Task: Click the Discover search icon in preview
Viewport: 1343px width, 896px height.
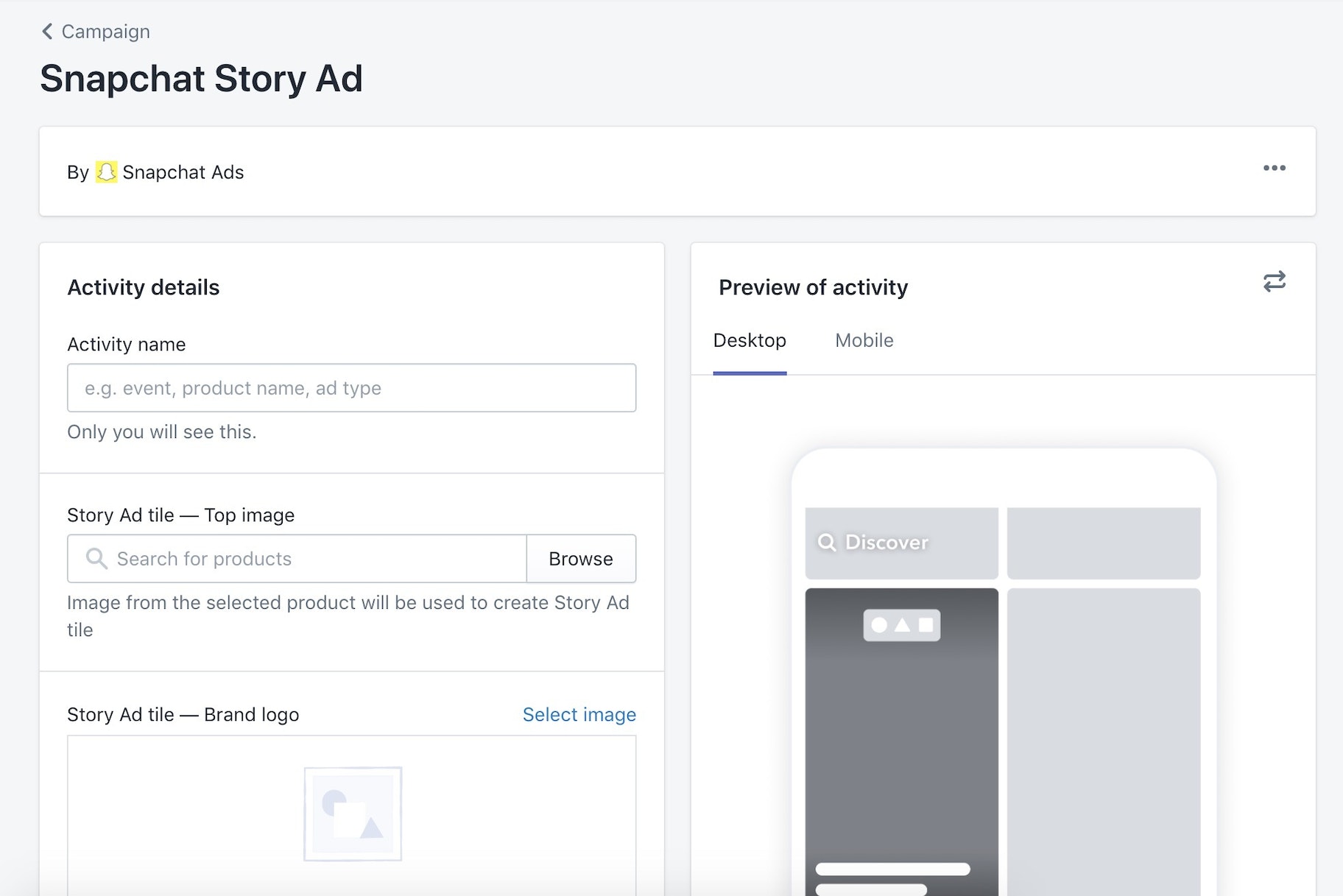Action: click(827, 543)
